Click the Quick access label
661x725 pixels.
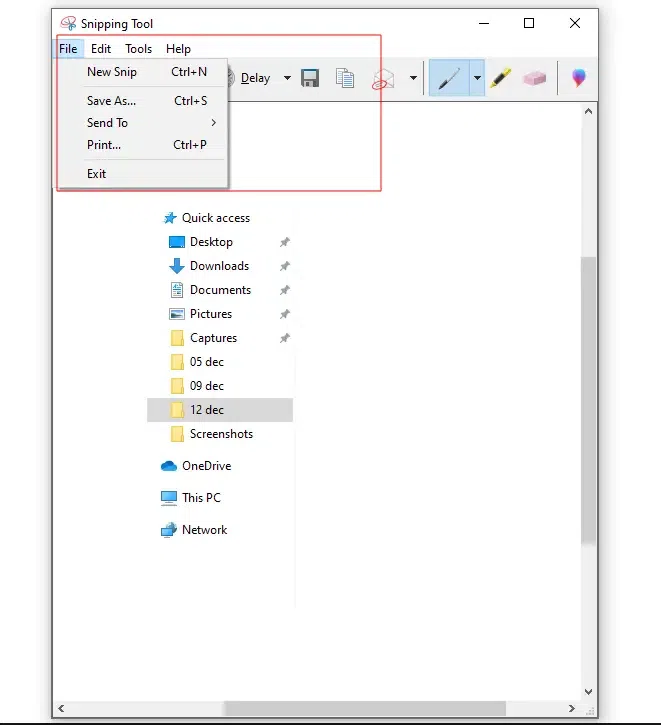point(216,218)
